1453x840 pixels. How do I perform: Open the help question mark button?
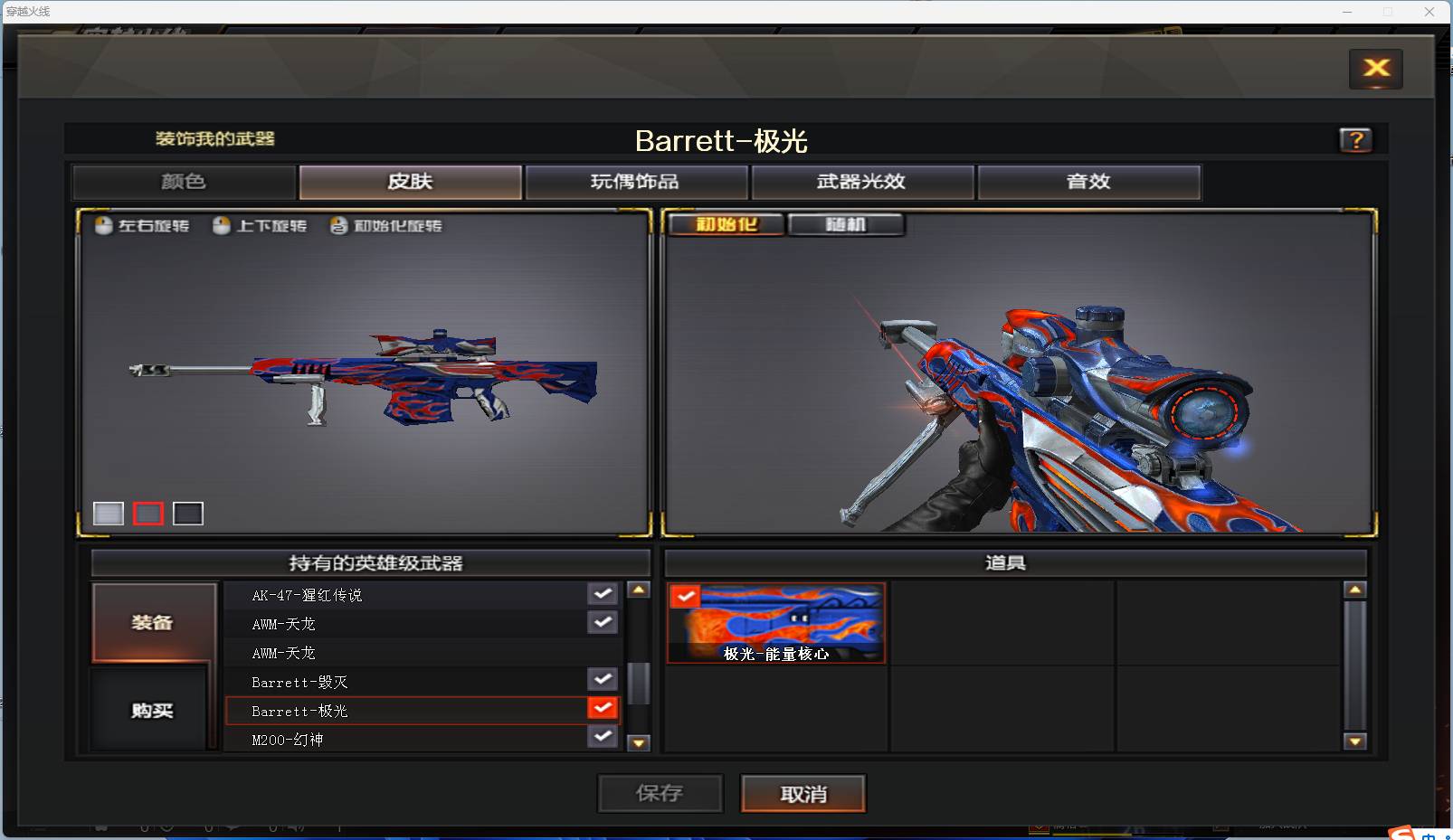pos(1355,140)
